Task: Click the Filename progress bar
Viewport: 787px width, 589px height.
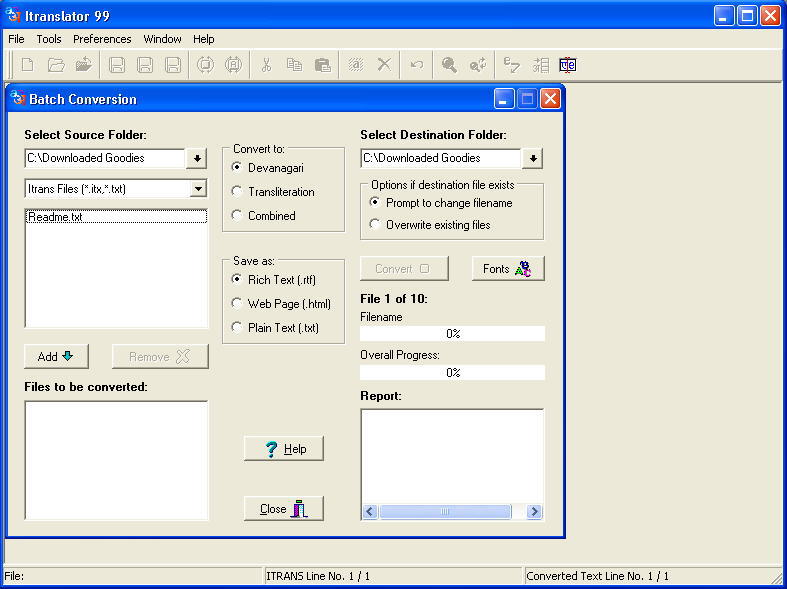Action: coord(452,334)
